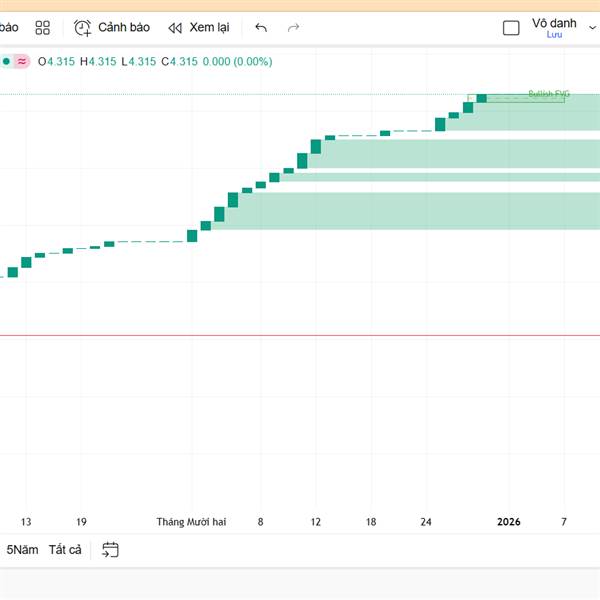
Task: Click the alarm clock alert icon
Action: point(83,28)
